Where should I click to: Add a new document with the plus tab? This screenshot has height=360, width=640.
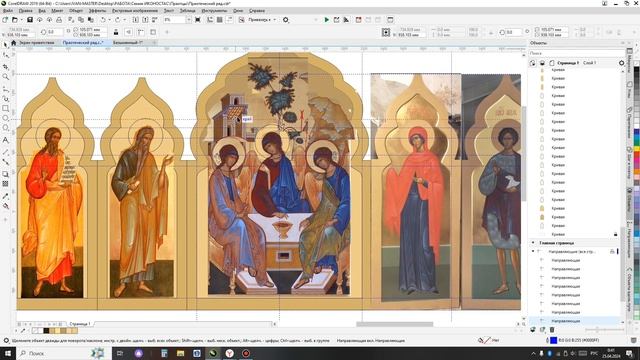tap(154, 42)
